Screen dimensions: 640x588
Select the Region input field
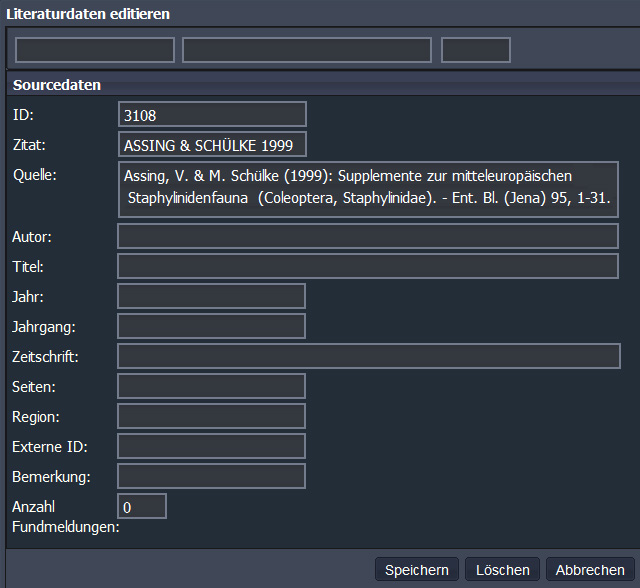(x=212, y=417)
